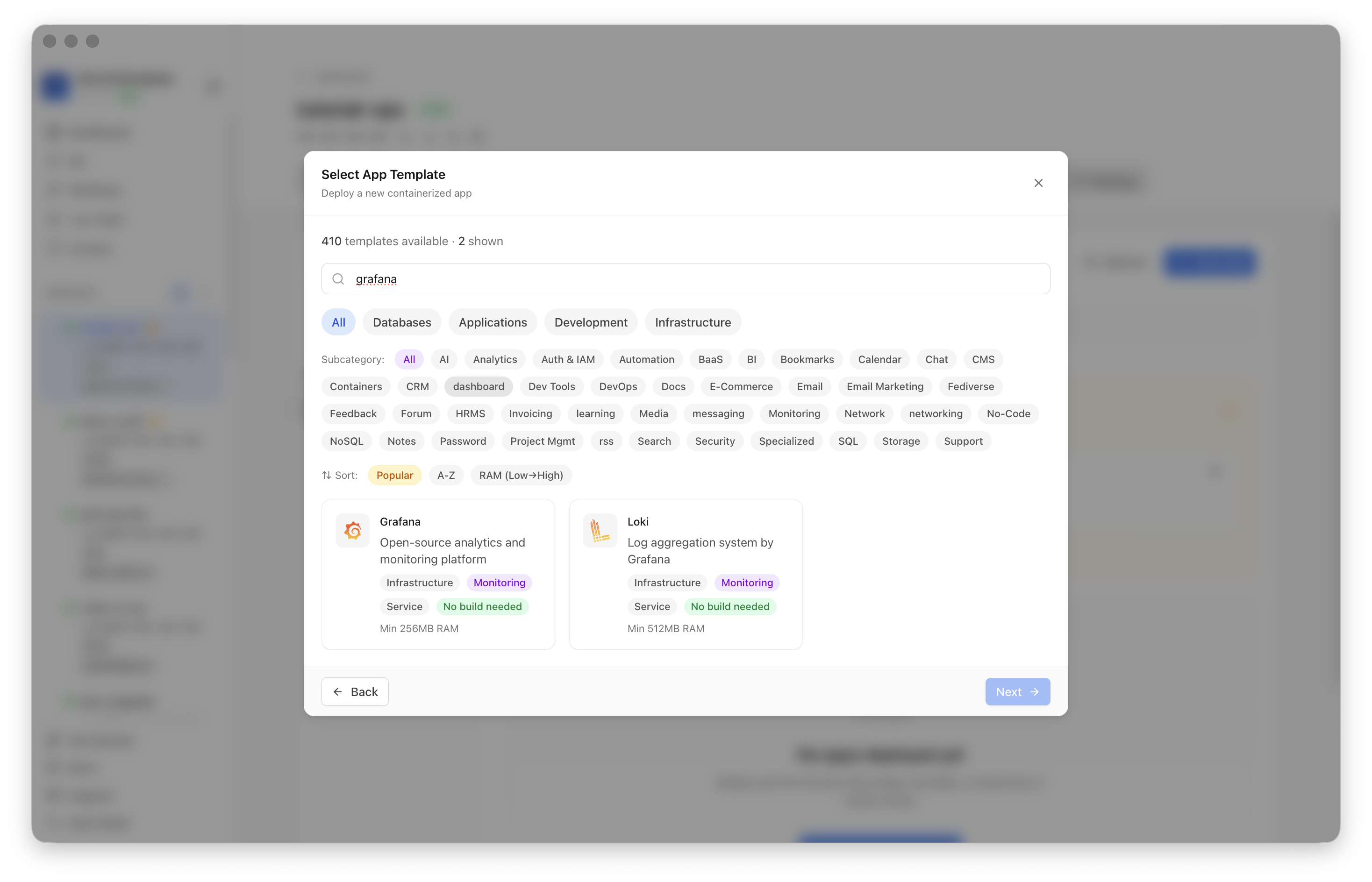Image resolution: width=1372 pixels, height=882 pixels.
Task: Select the Development category tab
Action: click(x=591, y=322)
